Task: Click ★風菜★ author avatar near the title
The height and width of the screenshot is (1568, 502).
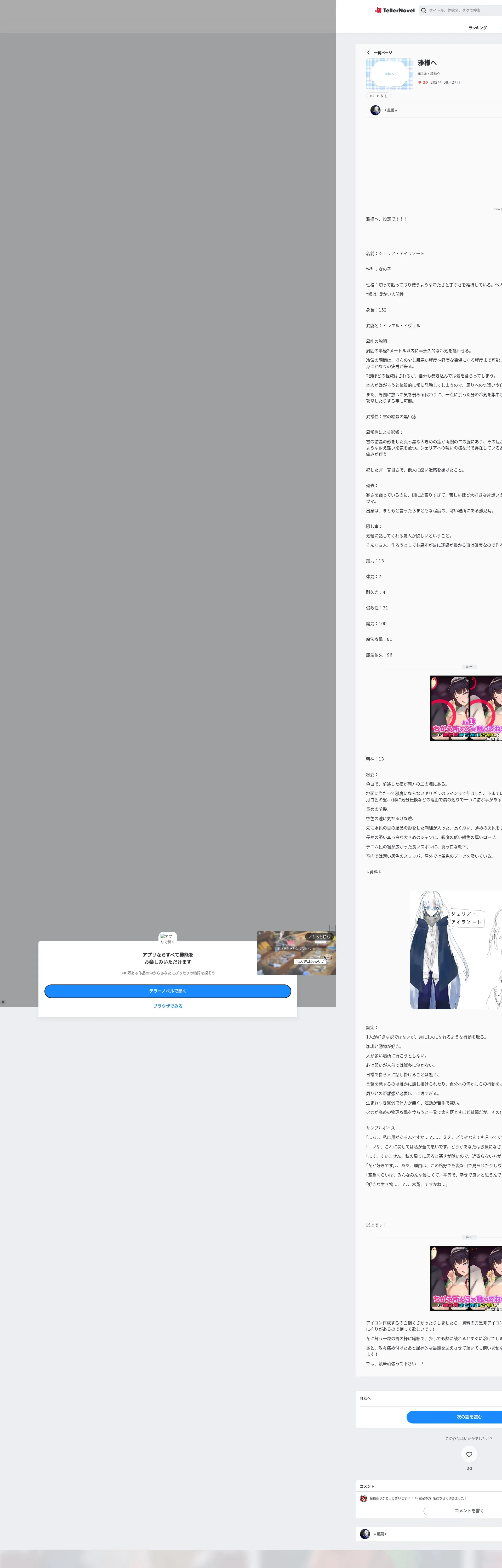Action: pyautogui.click(x=375, y=110)
